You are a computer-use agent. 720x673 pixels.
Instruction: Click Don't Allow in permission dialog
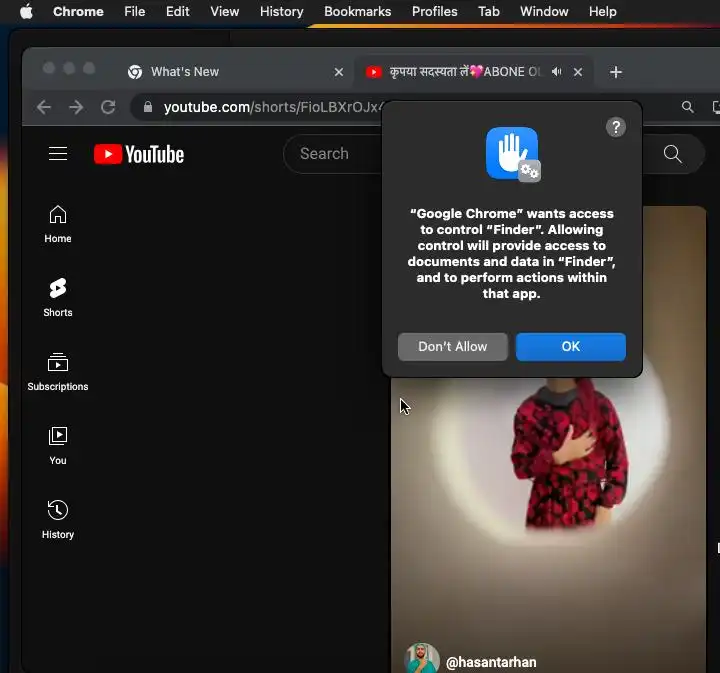tap(453, 347)
